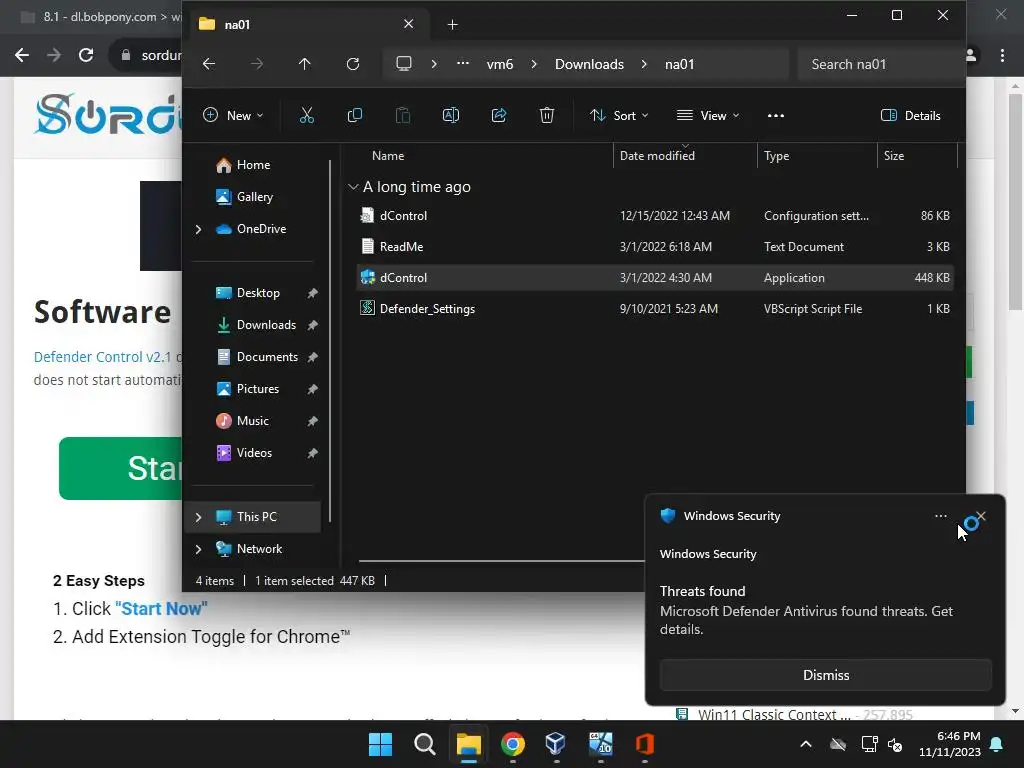Screen dimensions: 1024x768
Task: Sort by Name column header
Action: pos(388,156)
